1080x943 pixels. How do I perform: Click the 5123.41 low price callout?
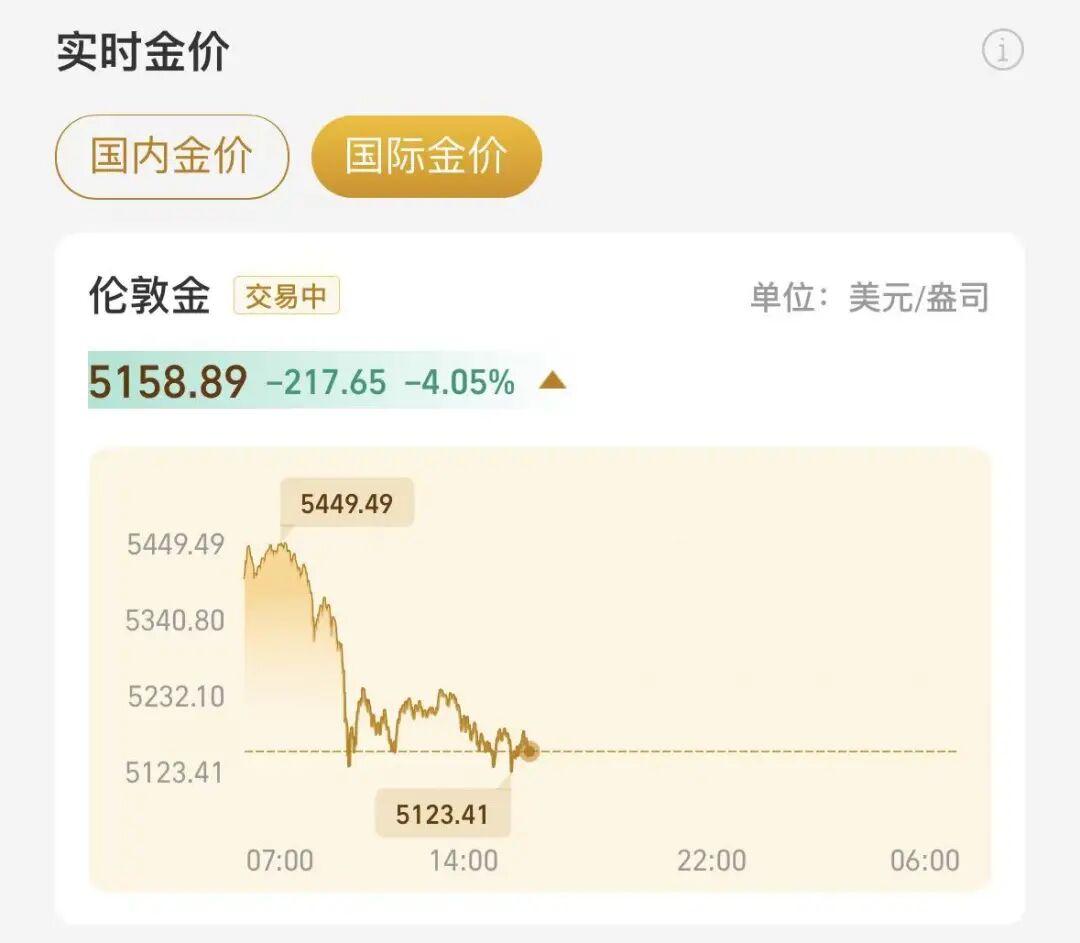[x=442, y=814]
